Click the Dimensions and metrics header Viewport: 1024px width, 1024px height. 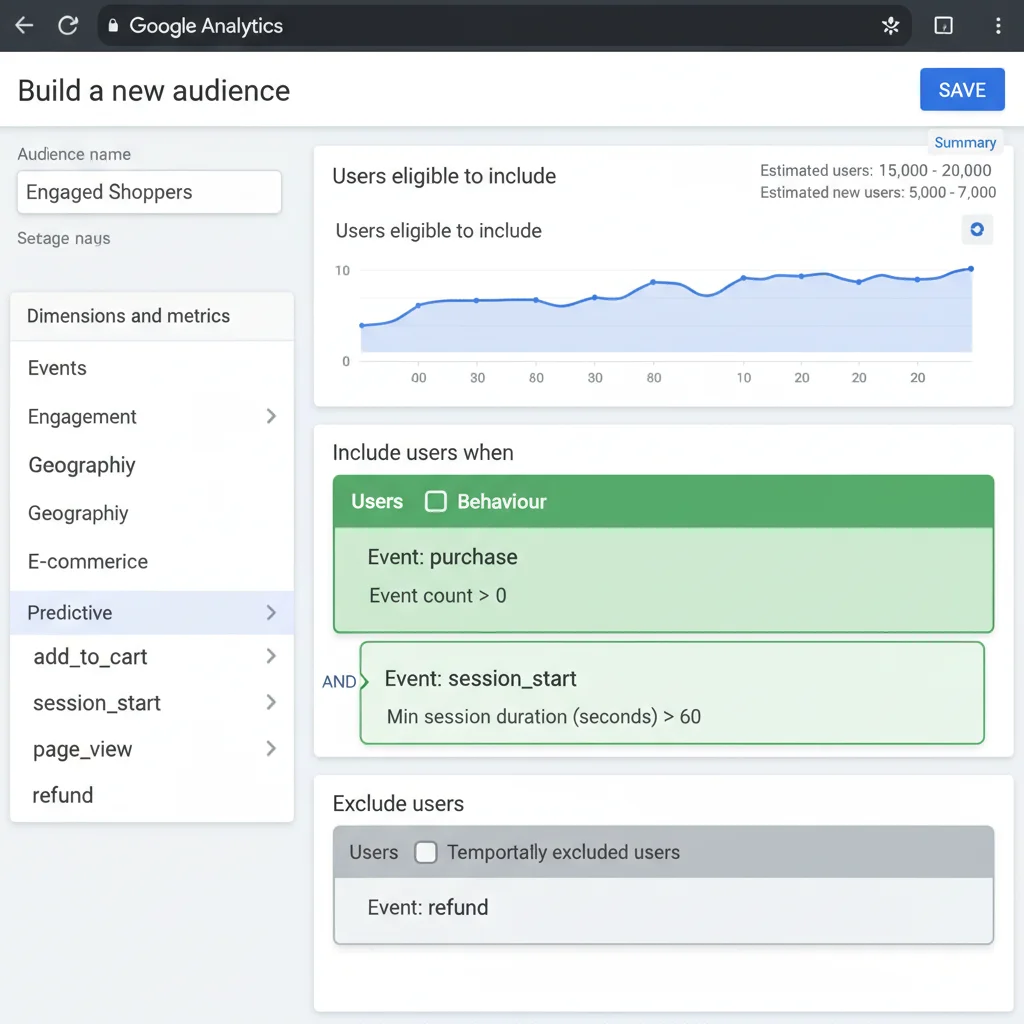coord(152,316)
